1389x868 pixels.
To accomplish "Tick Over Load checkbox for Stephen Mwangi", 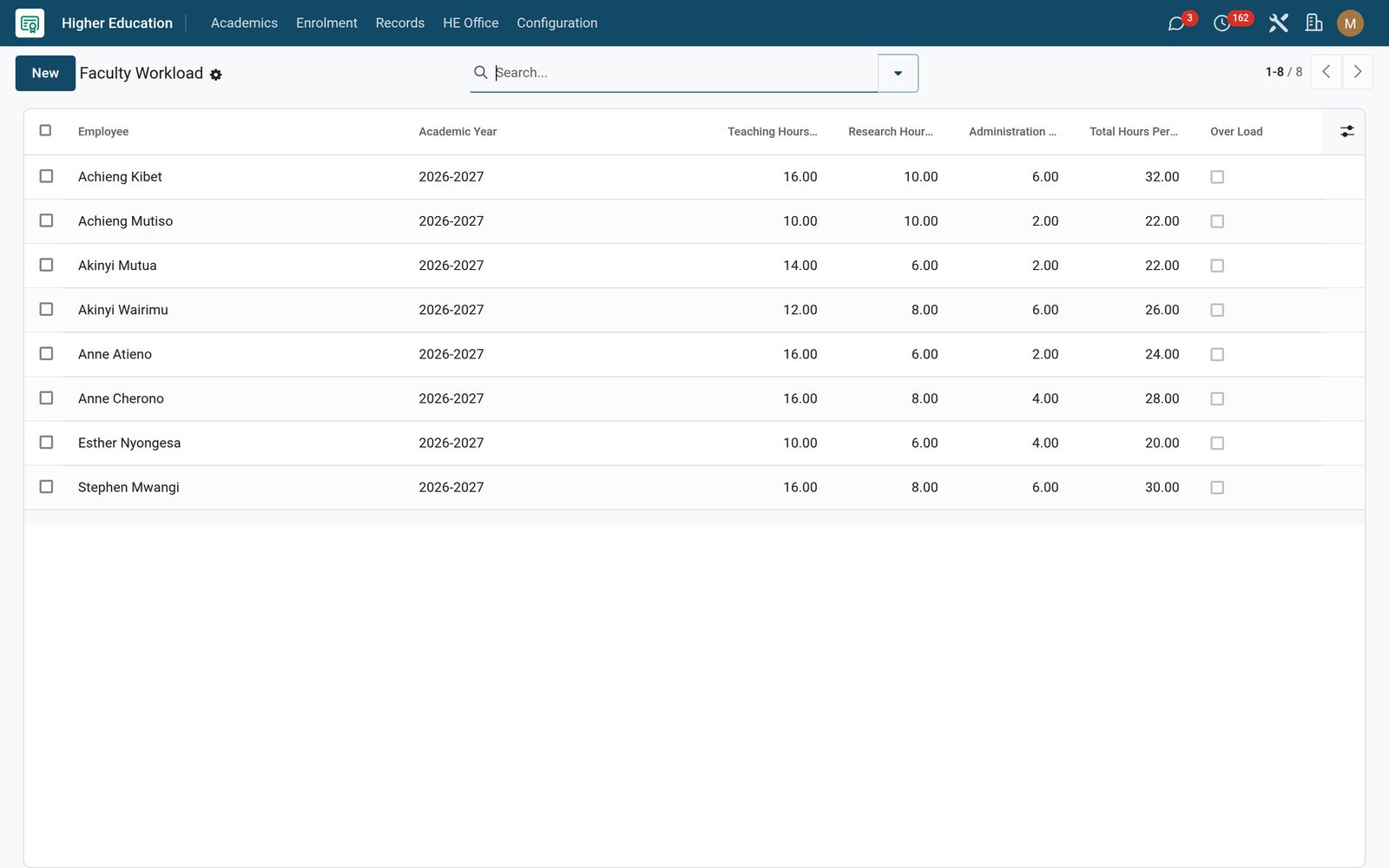I will pos(1217,488).
